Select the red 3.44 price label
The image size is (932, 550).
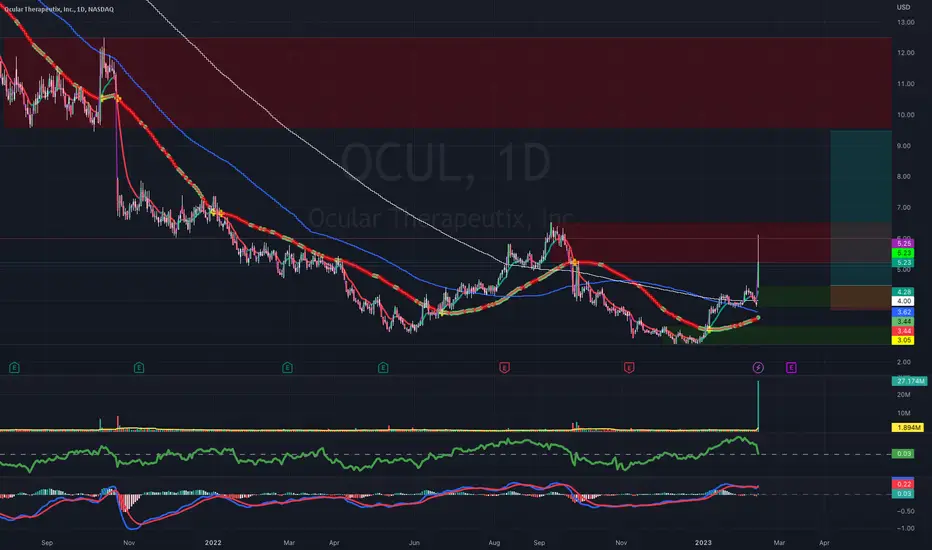point(904,331)
